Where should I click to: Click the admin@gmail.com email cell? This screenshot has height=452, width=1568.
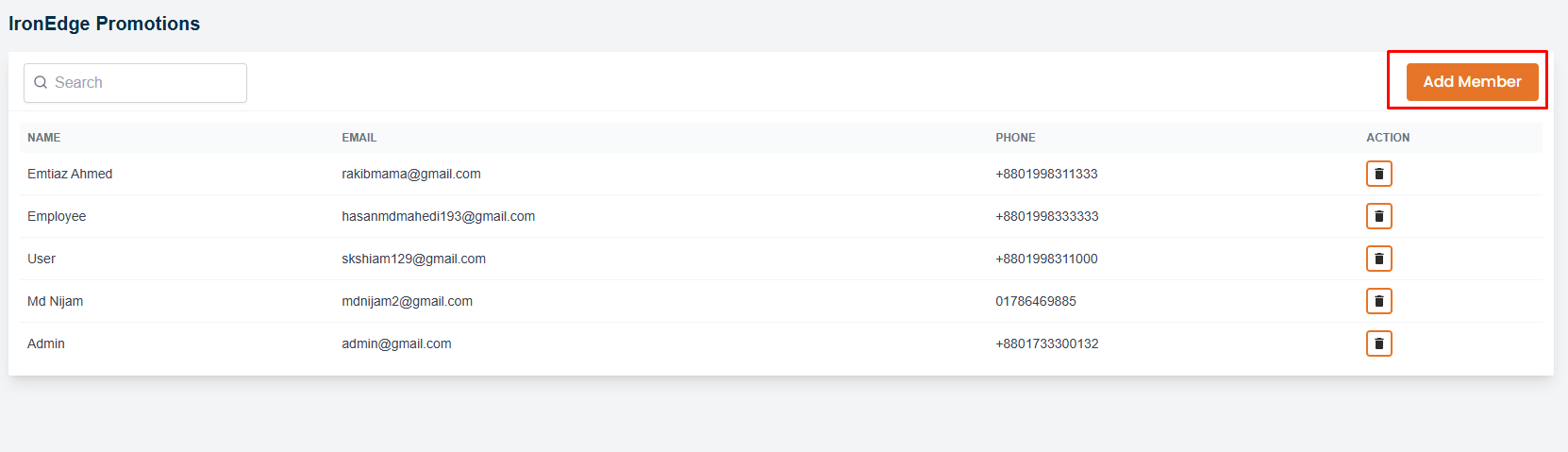click(x=396, y=343)
